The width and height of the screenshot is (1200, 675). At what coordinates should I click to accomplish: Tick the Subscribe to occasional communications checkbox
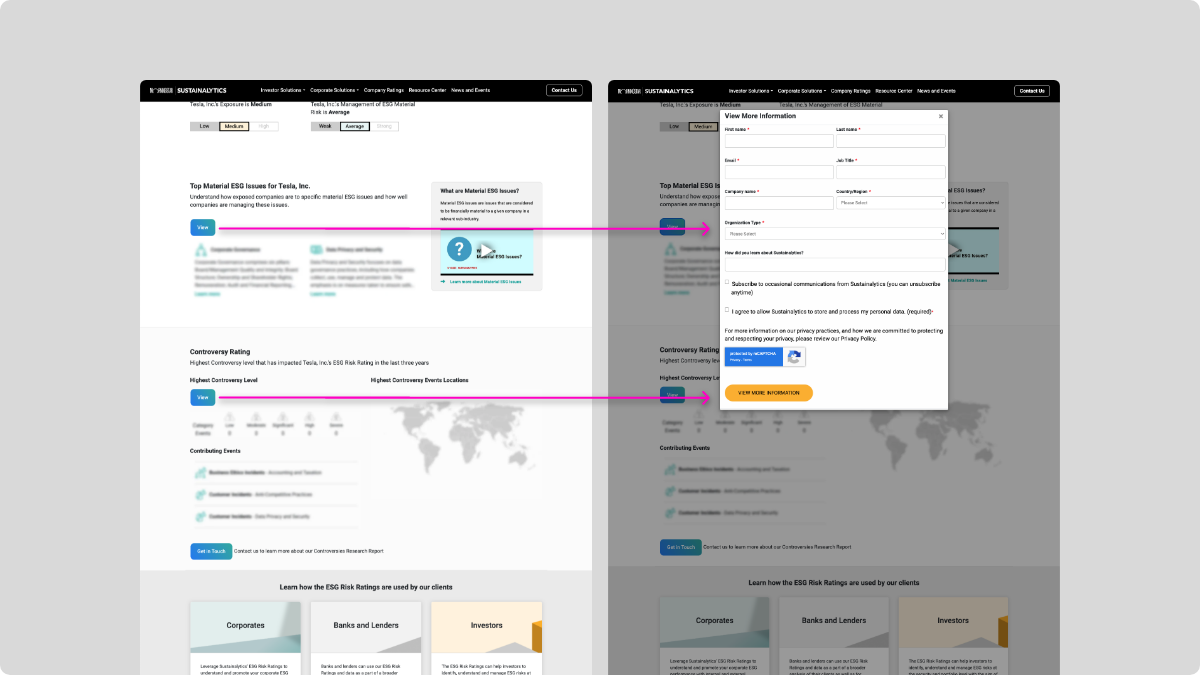click(727, 283)
